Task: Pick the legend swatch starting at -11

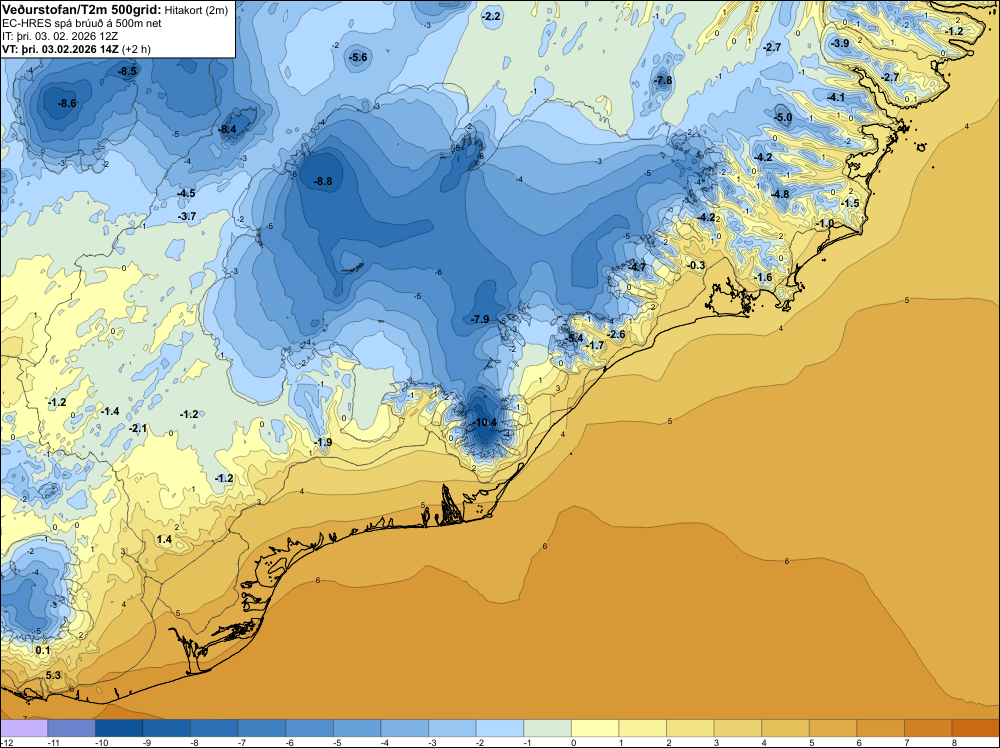Action: tap(71, 728)
